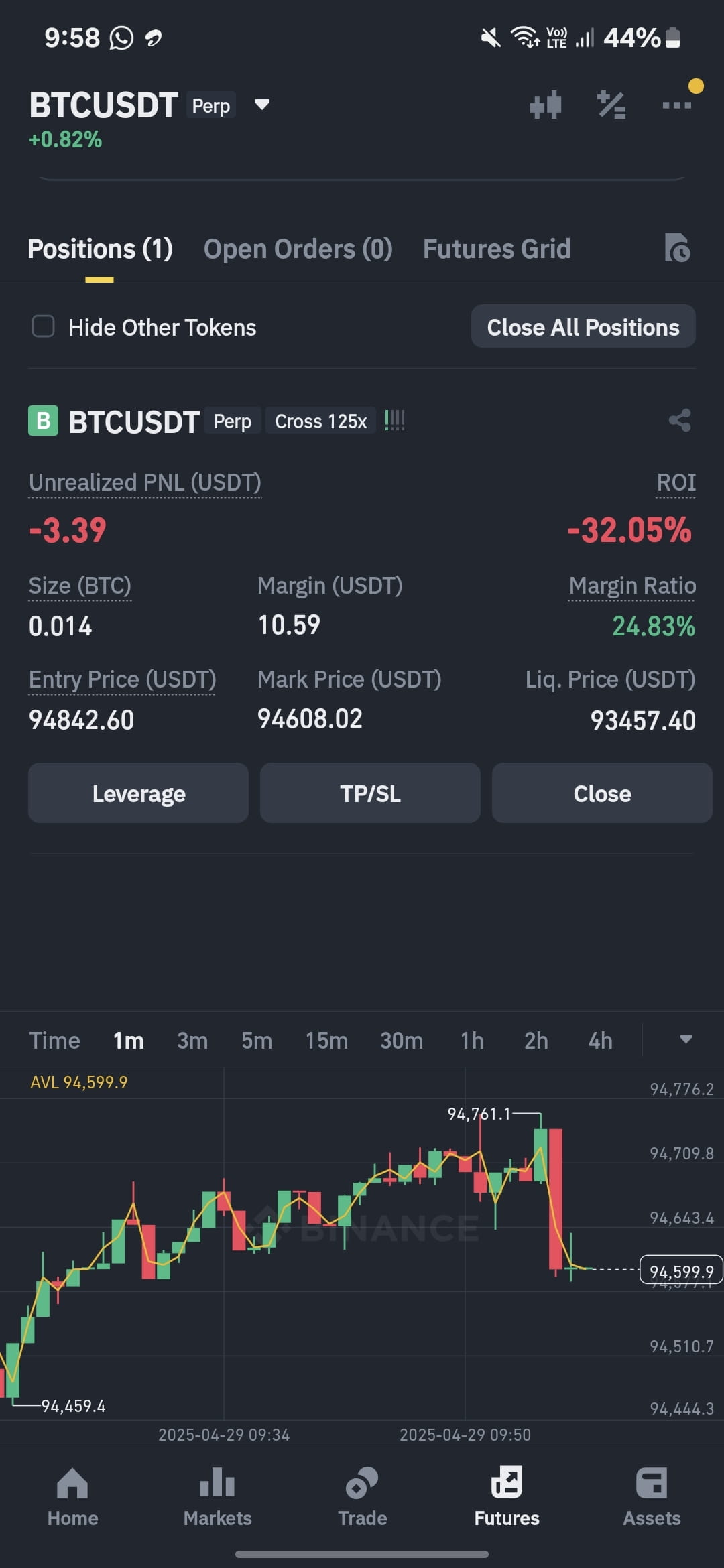The width and height of the screenshot is (724, 1568).
Task: Tap the 94,599.9 current price marker
Action: 681,1270
